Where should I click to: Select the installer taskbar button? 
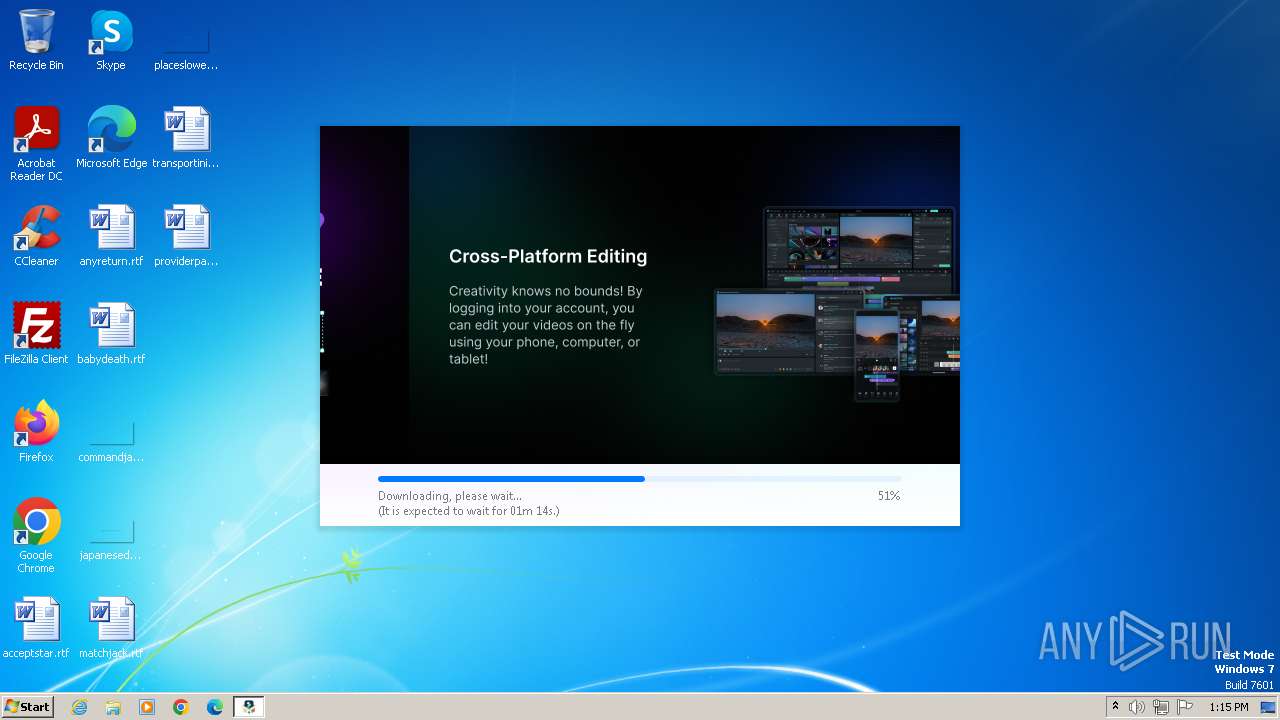click(x=249, y=707)
